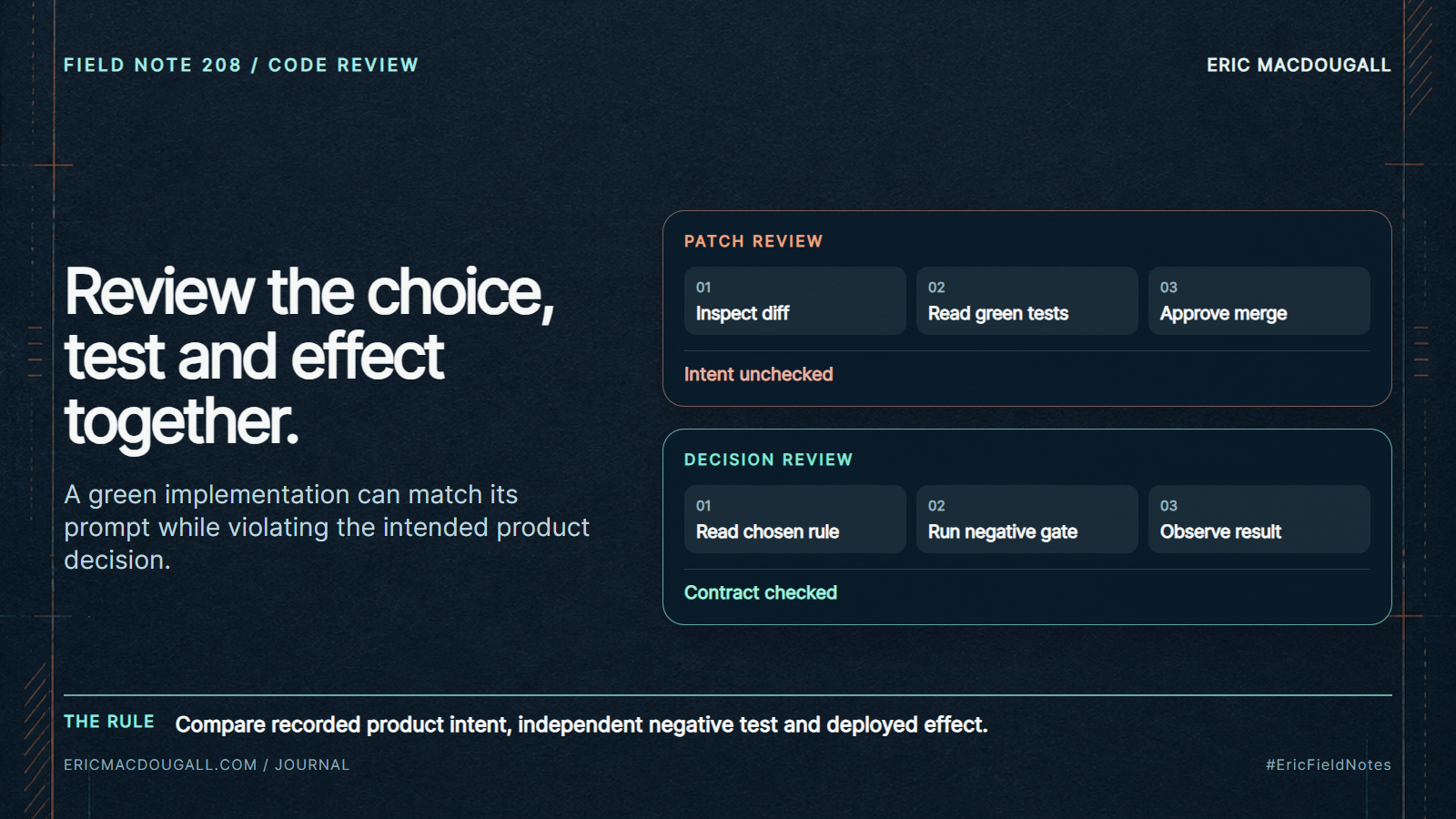Click the Observe result step card
Image resolution: width=1456 pixels, height=819 pixels.
[x=1259, y=520]
